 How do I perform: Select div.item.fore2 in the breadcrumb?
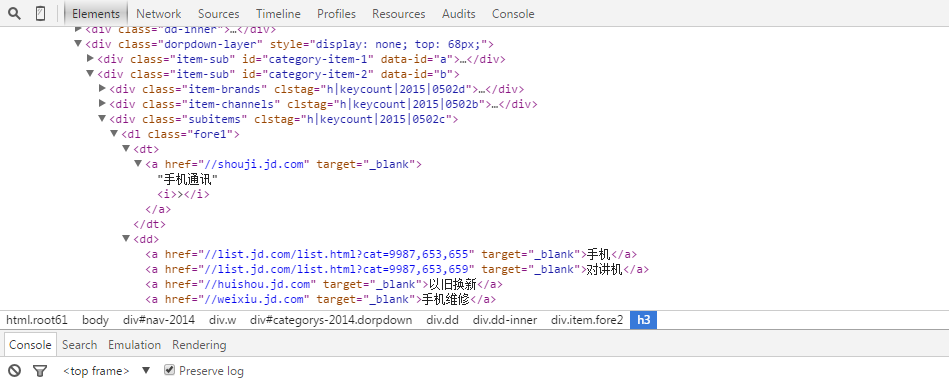[586, 320]
